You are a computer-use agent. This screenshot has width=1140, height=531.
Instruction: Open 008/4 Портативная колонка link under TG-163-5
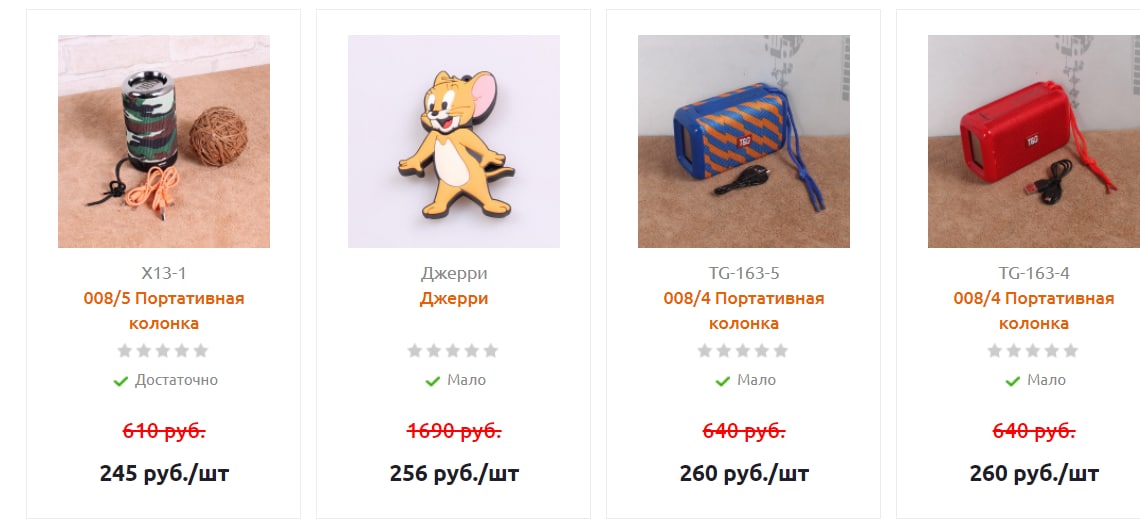744,311
